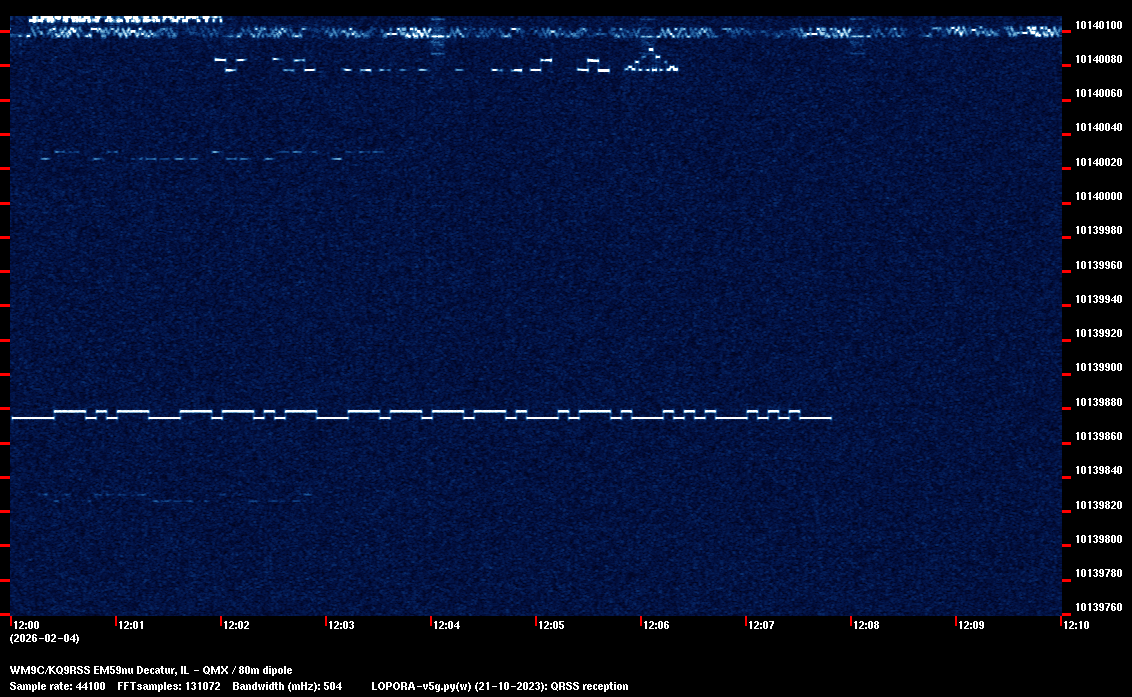Select the 10139900 frequency marker
This screenshot has height=697, width=1132.
coord(1099,368)
